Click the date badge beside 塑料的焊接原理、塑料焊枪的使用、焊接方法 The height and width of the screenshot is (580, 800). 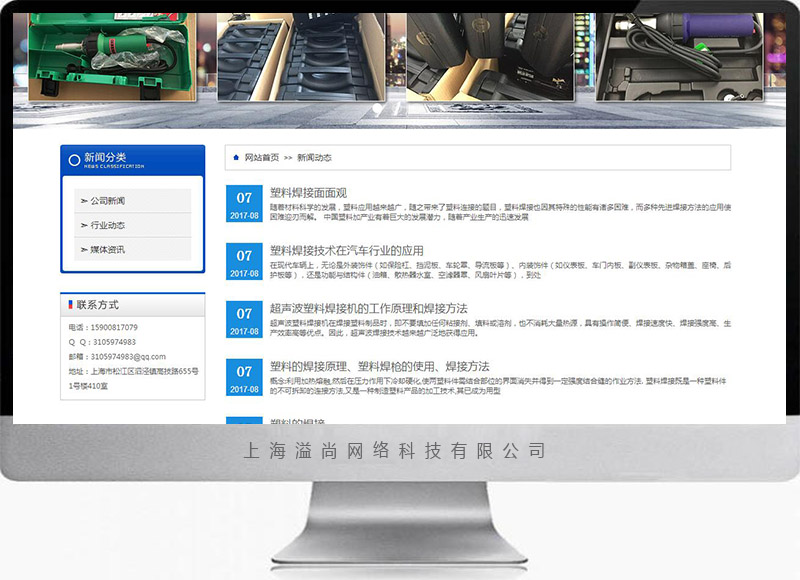(244, 377)
